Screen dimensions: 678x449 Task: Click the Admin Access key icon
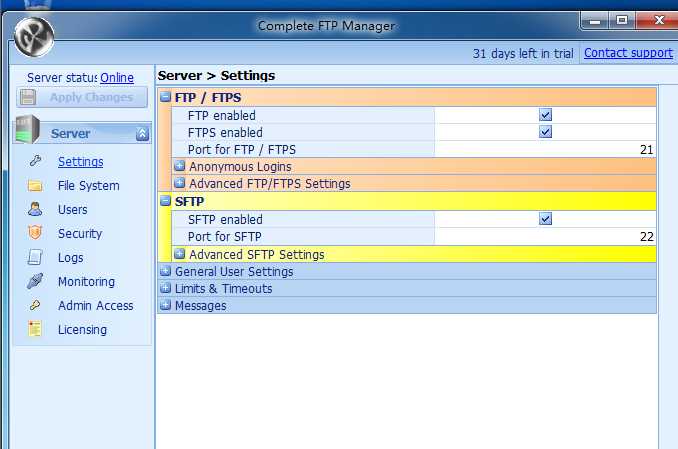tap(35, 305)
